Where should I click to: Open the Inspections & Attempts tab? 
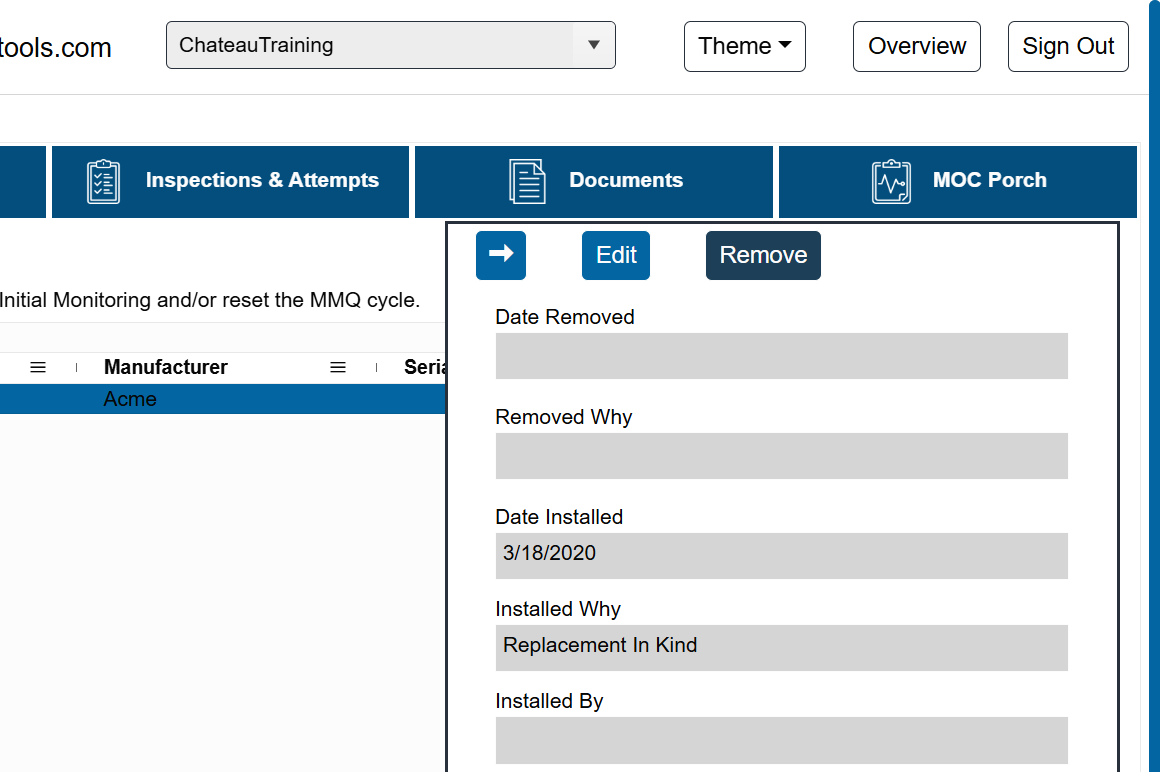click(x=230, y=181)
